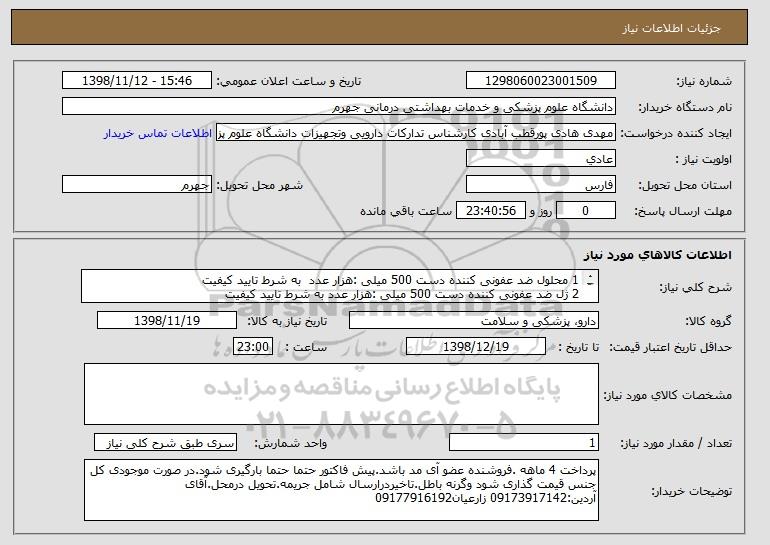Click the announcement date and time field

pos(137,81)
